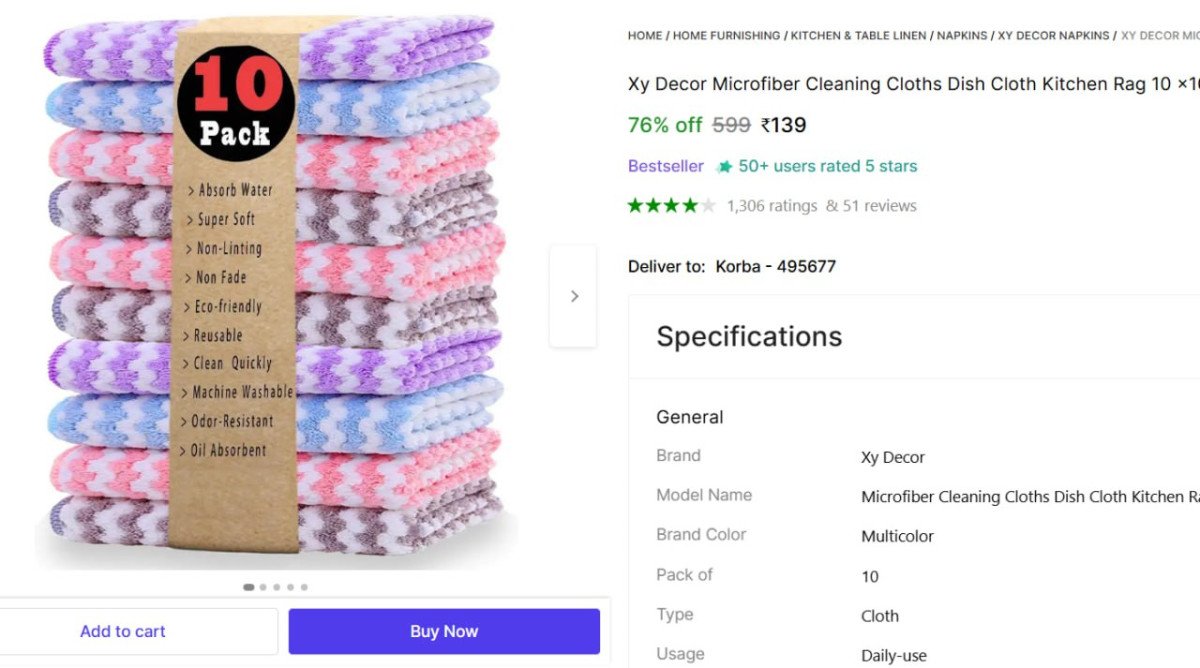This screenshot has height=668, width=1200.
Task: Select the first carousel dot
Action: point(249,587)
